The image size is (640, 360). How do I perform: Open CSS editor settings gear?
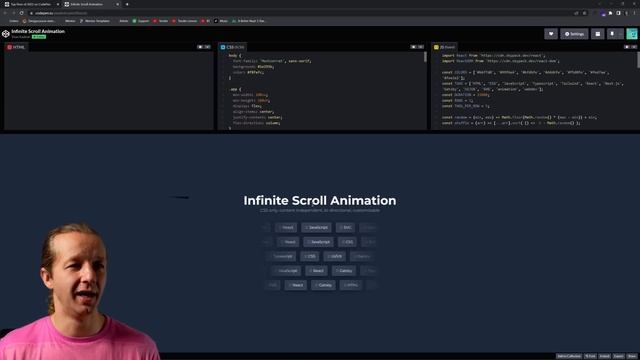tap(413, 47)
